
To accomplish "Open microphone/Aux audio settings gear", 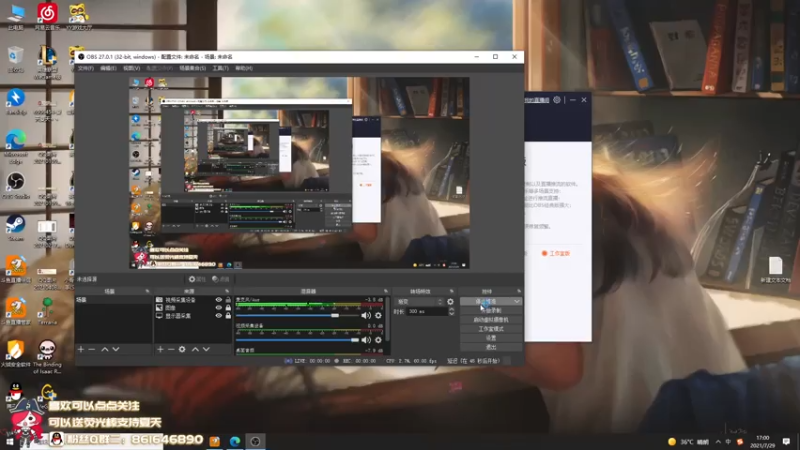I will click(379, 315).
